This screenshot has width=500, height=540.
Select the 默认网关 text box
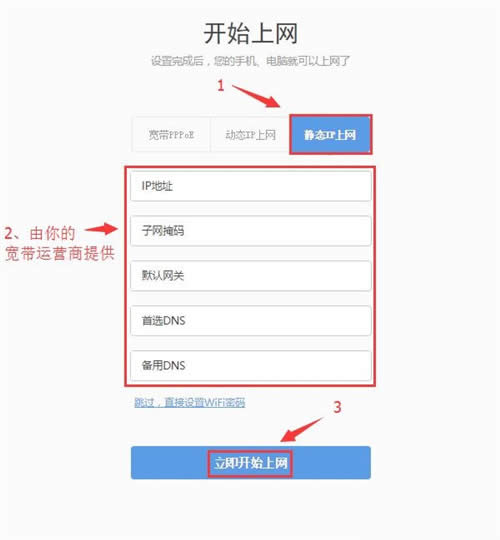(251, 276)
